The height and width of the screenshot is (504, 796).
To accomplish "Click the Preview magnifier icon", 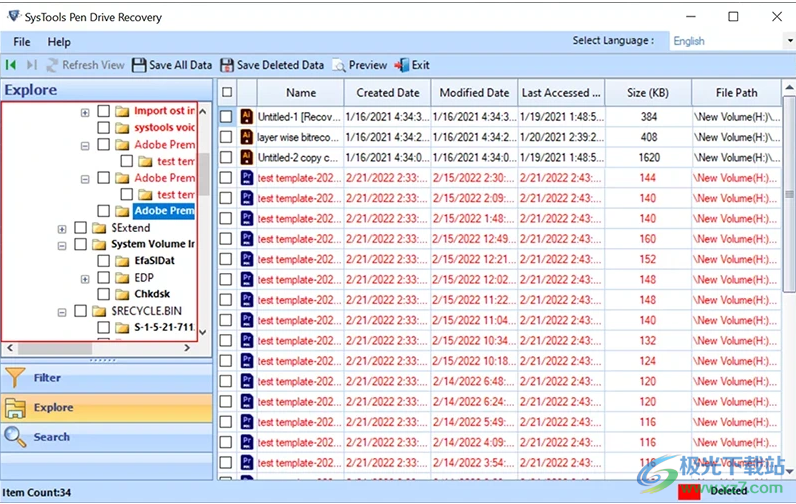I will tap(339, 65).
